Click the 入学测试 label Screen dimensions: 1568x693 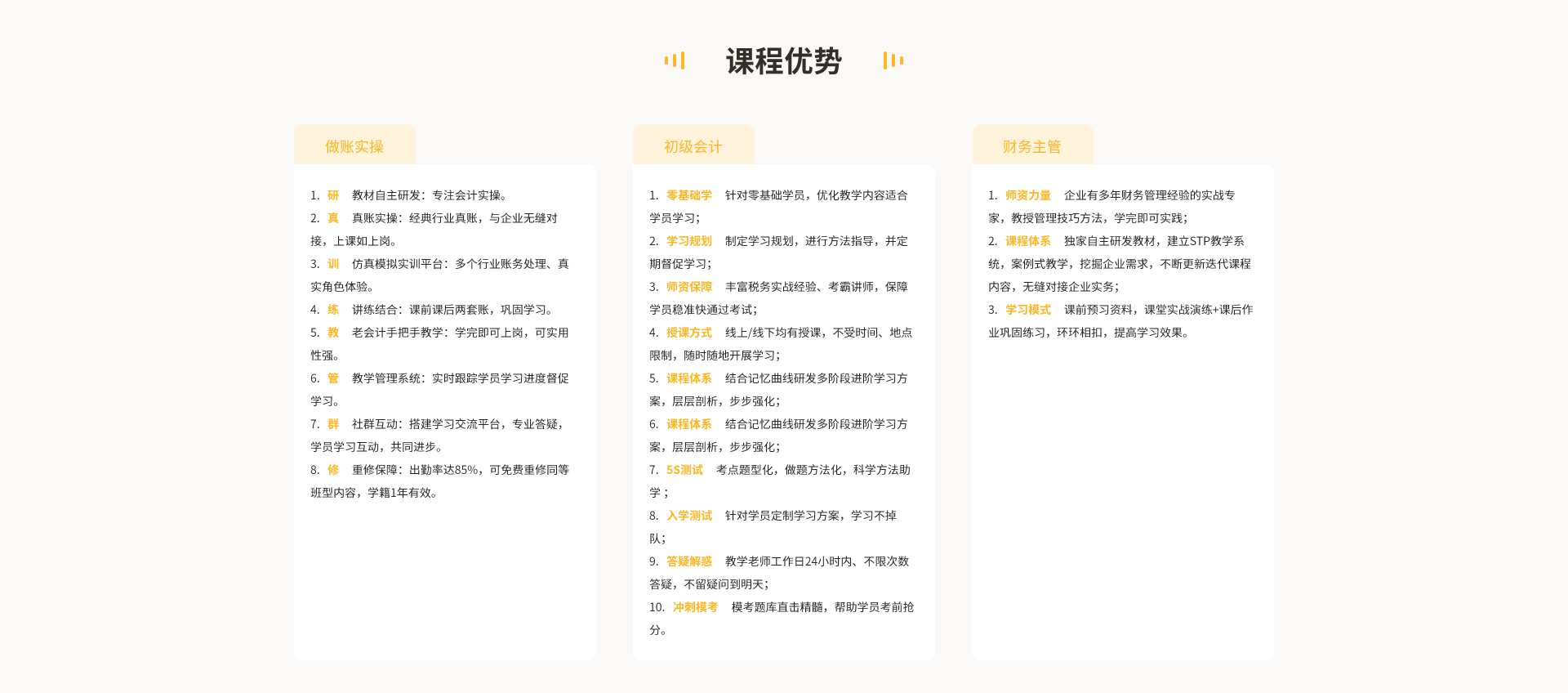689,516
